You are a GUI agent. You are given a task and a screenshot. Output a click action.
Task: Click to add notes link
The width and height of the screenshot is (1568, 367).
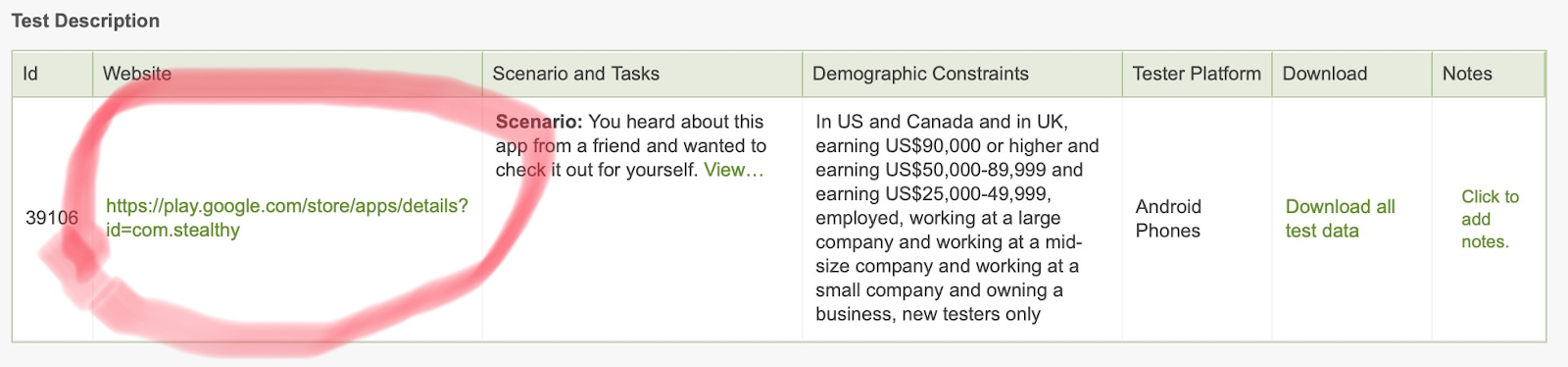coord(1490,219)
